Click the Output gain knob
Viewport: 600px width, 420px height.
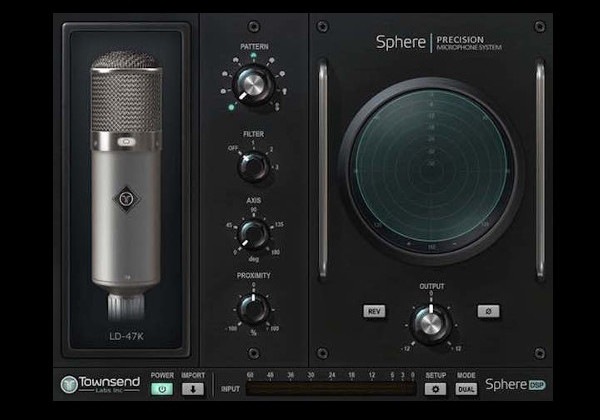[x=431, y=324]
